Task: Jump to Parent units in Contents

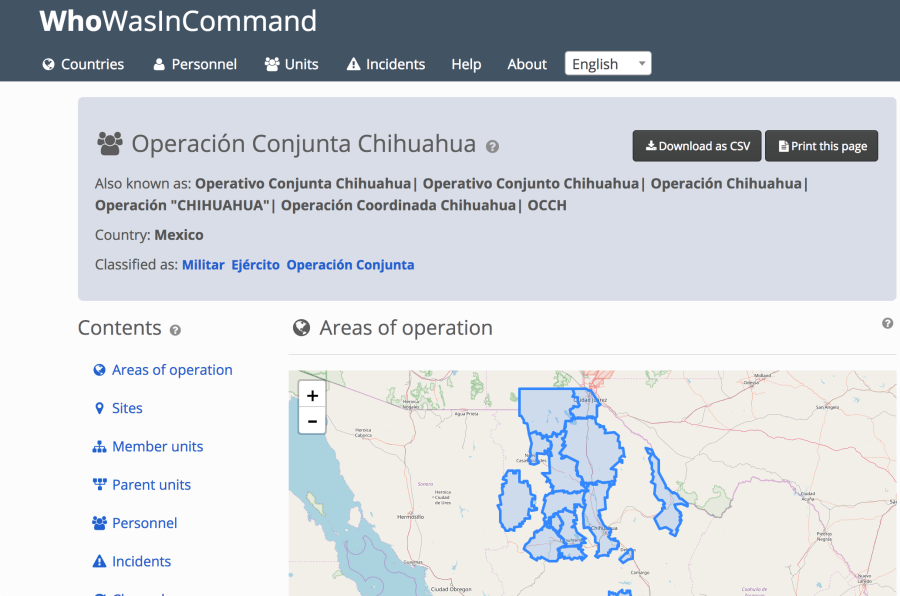Action: coord(151,485)
